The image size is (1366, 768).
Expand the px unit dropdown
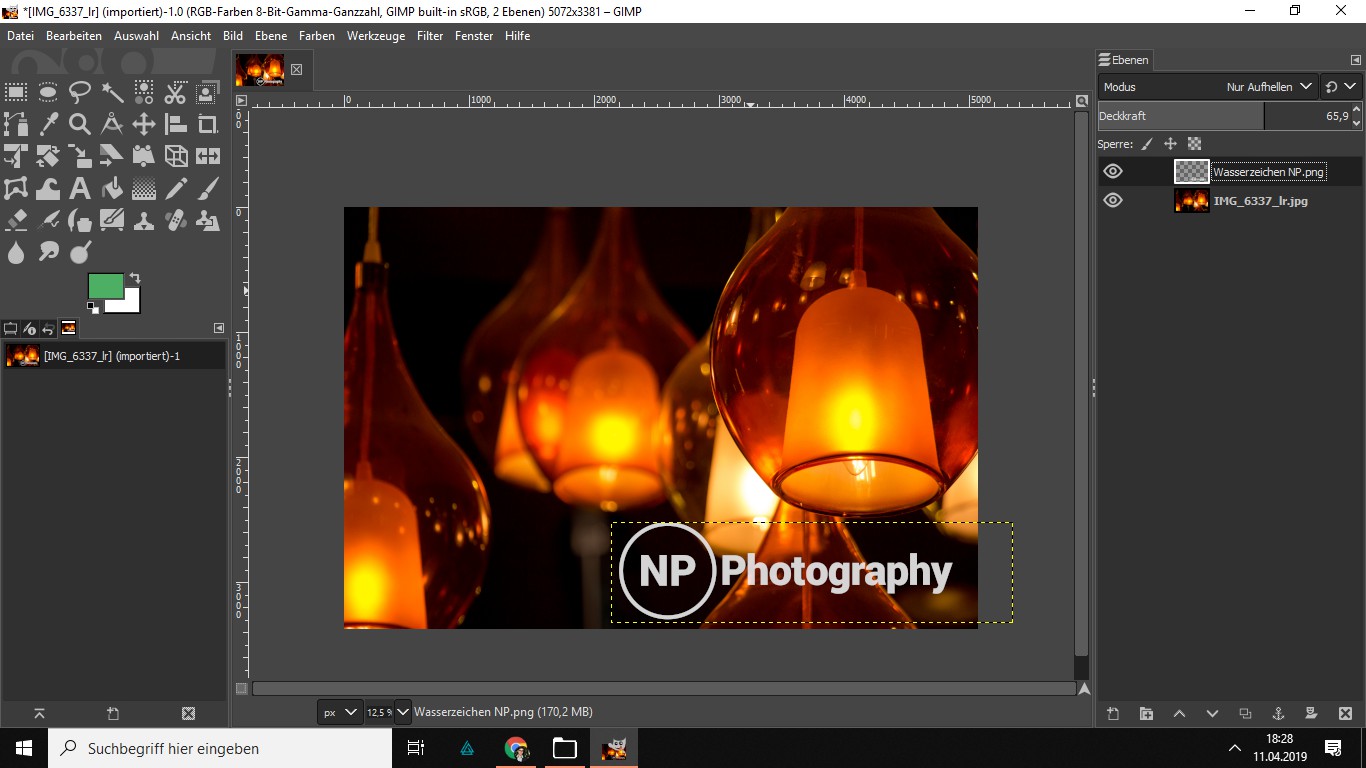point(340,712)
